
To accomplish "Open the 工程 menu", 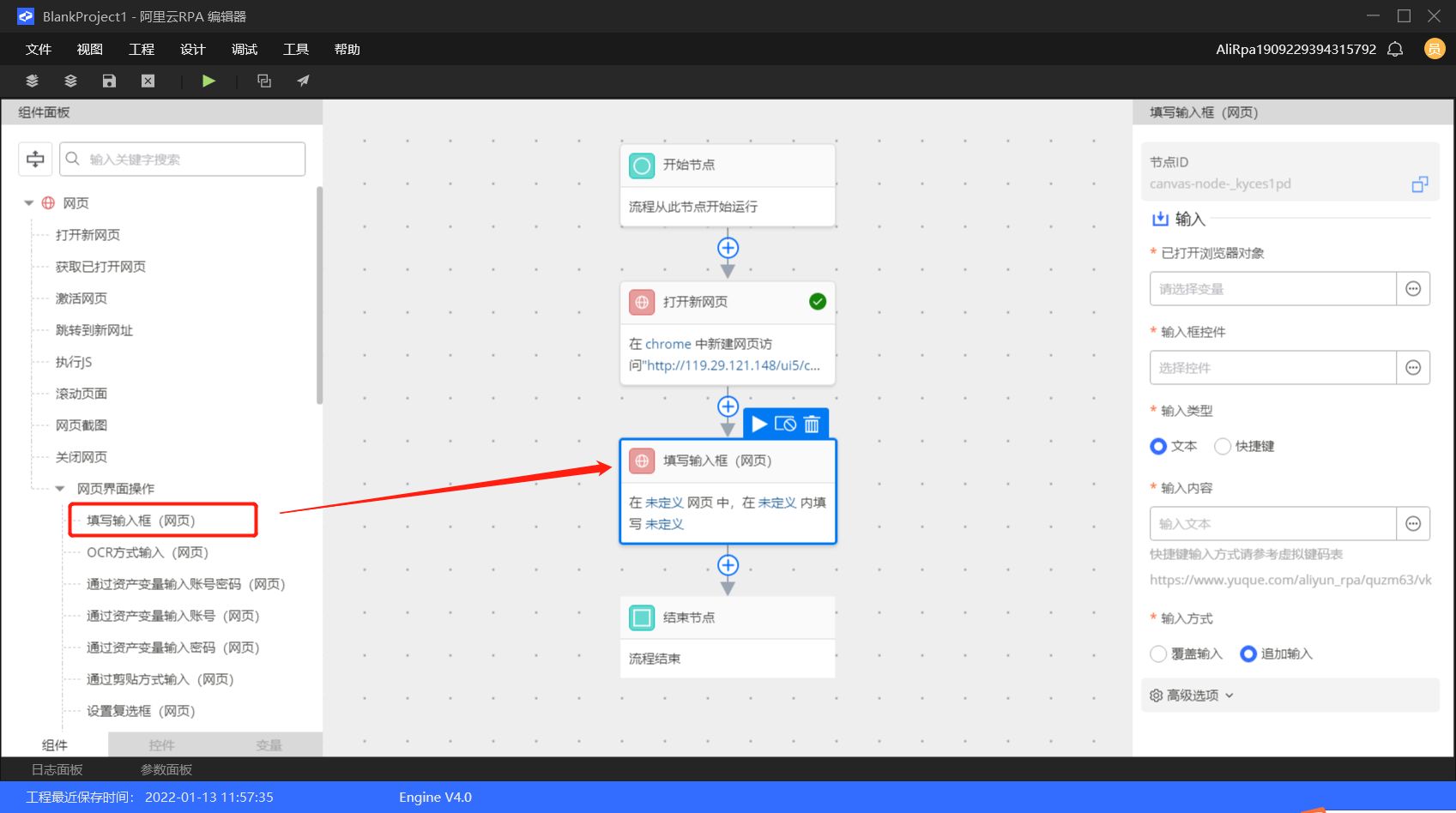I will [142, 49].
